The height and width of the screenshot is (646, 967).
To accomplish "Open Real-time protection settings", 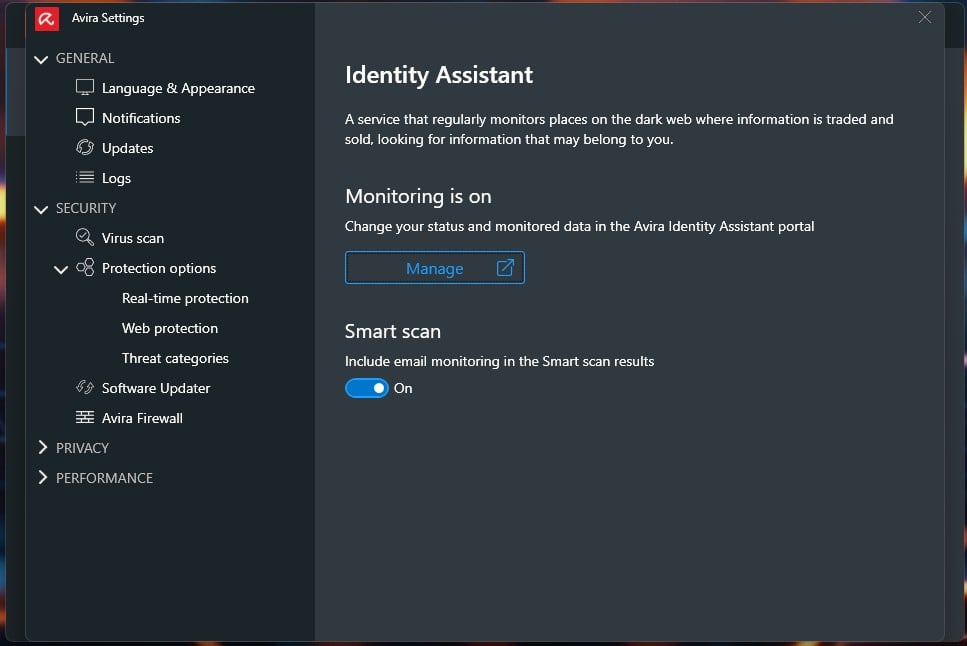I will pos(185,298).
